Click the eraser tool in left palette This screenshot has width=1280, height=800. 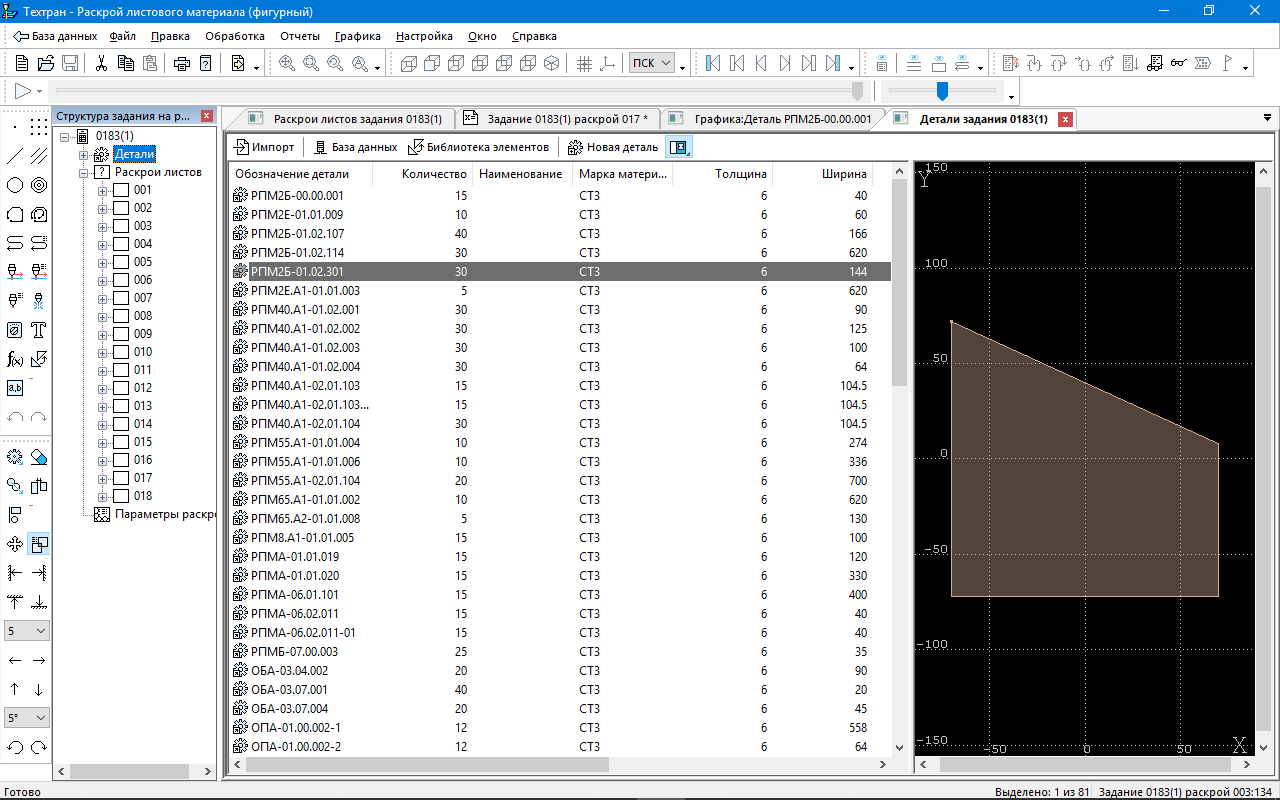tap(39, 457)
